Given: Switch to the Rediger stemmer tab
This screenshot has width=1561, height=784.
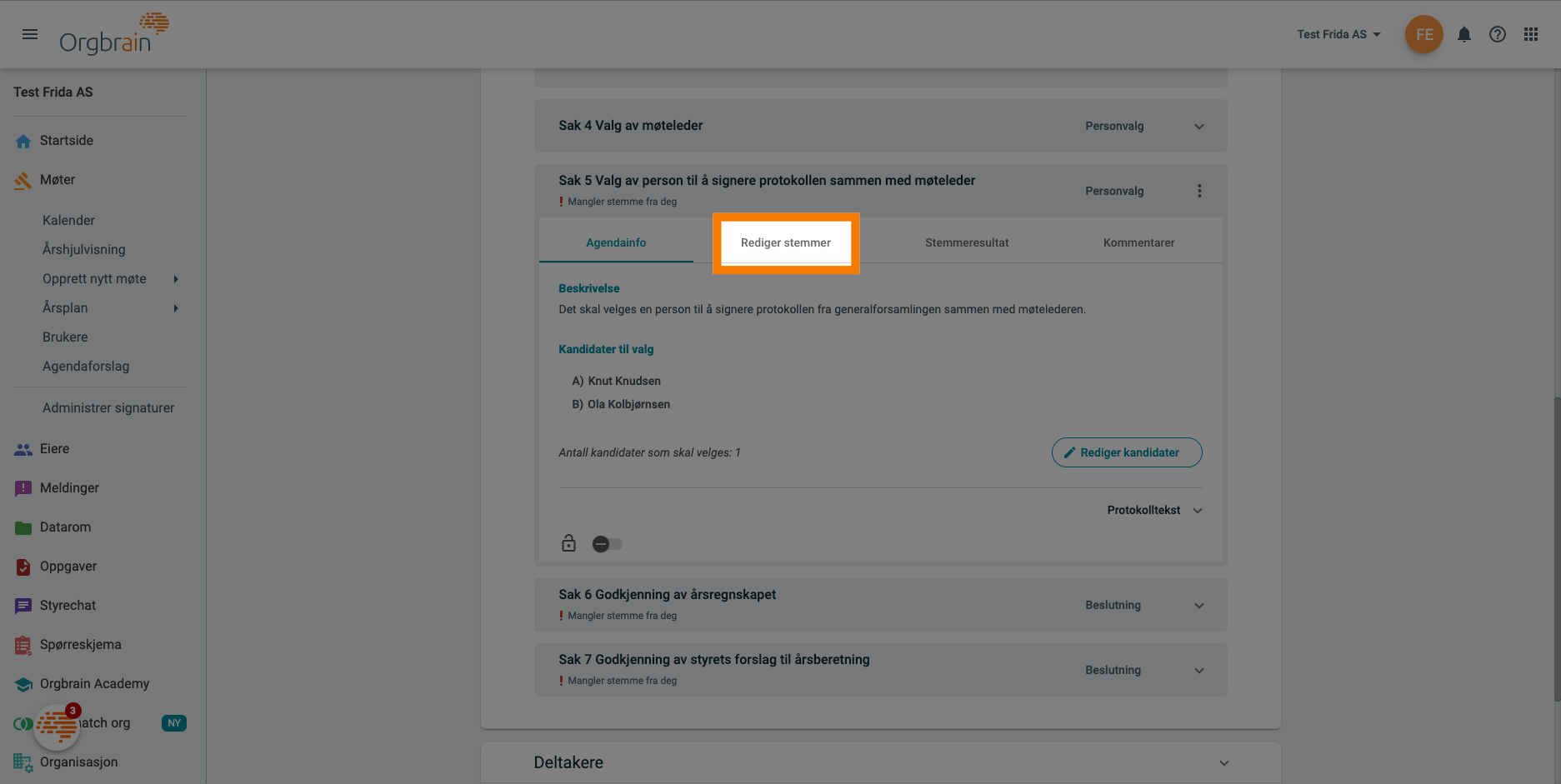Looking at the screenshot, I should click(x=786, y=242).
